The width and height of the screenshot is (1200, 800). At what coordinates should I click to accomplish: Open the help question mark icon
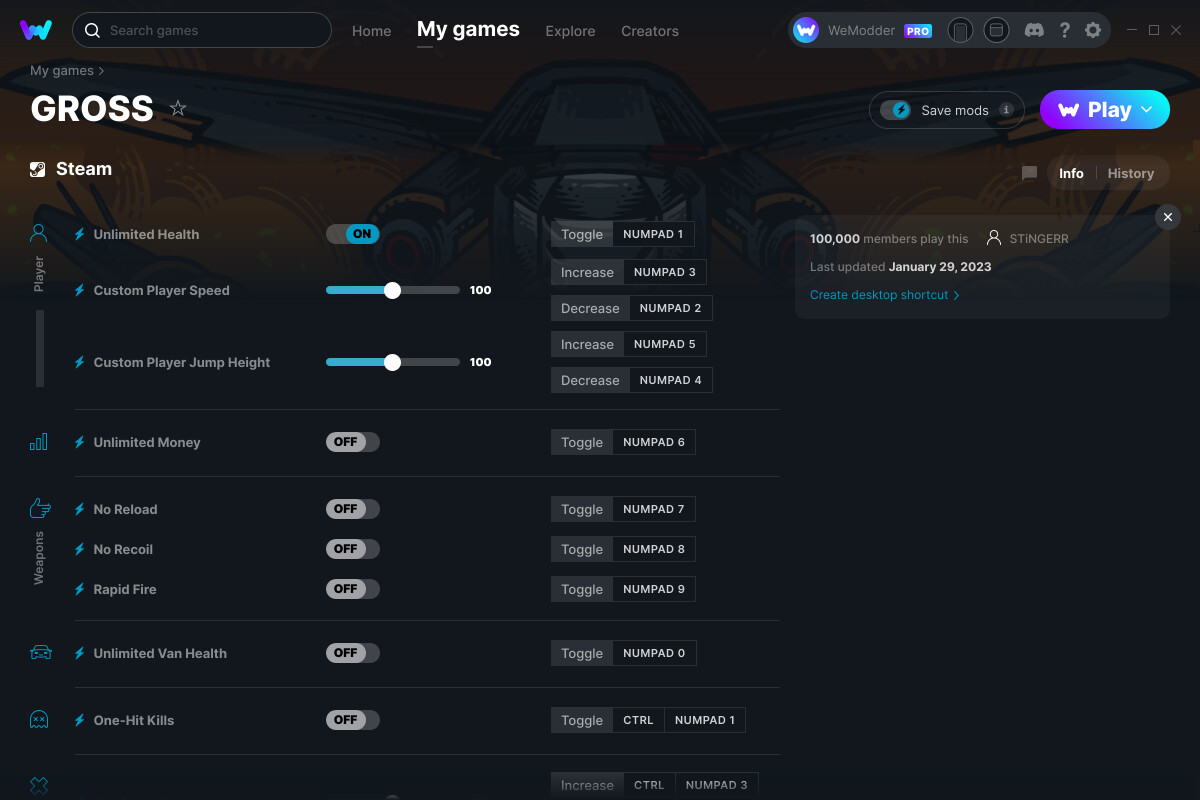click(x=1065, y=30)
